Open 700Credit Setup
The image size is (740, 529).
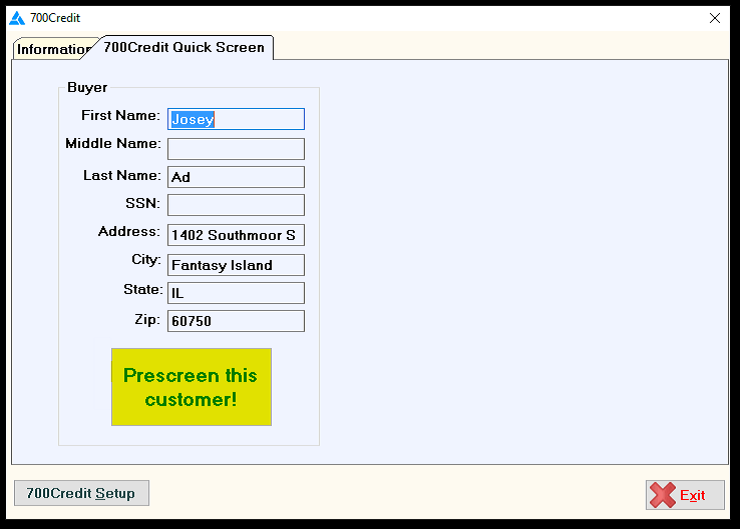[x=81, y=493]
